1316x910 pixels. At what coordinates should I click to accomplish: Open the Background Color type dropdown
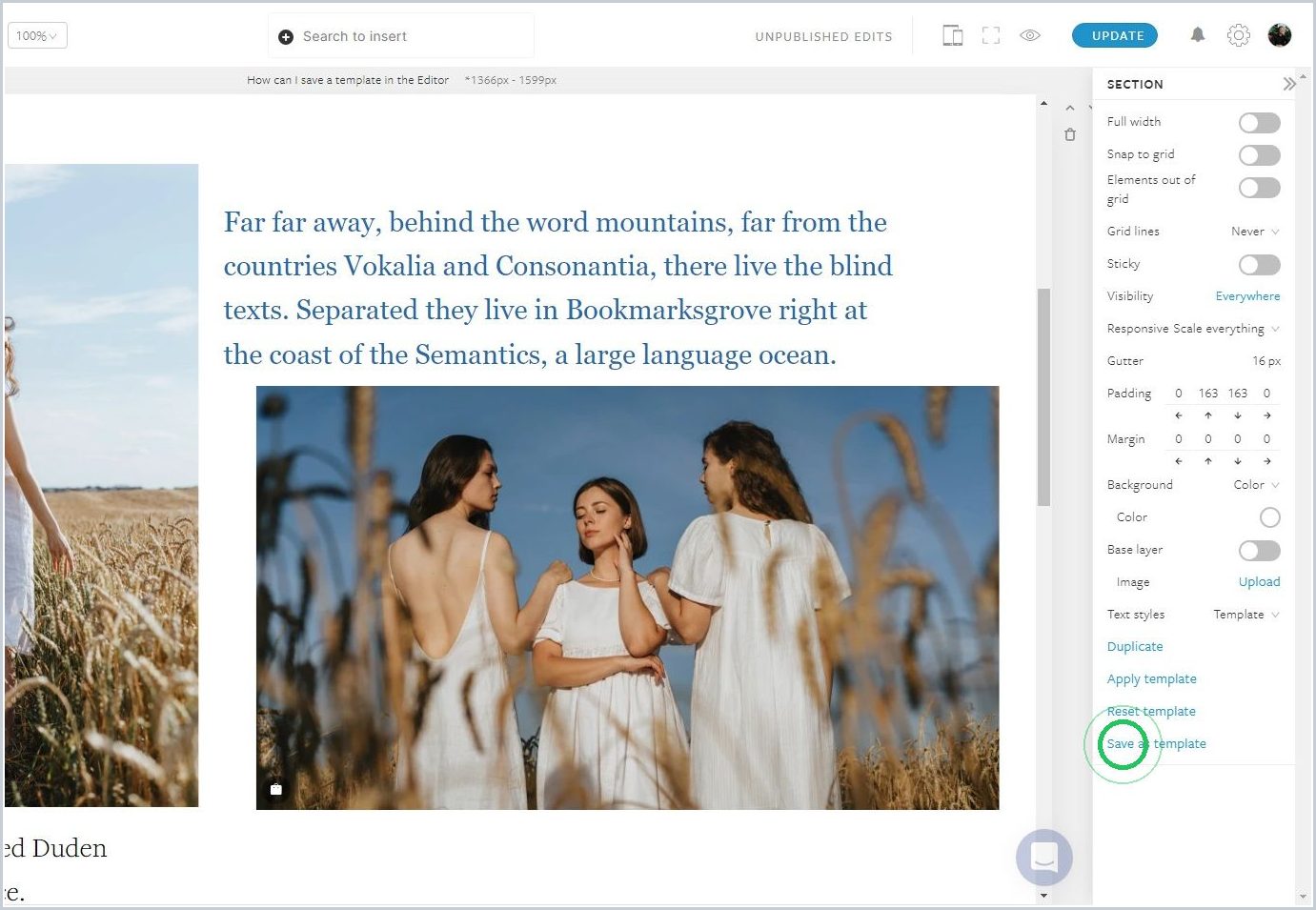pyautogui.click(x=1256, y=485)
